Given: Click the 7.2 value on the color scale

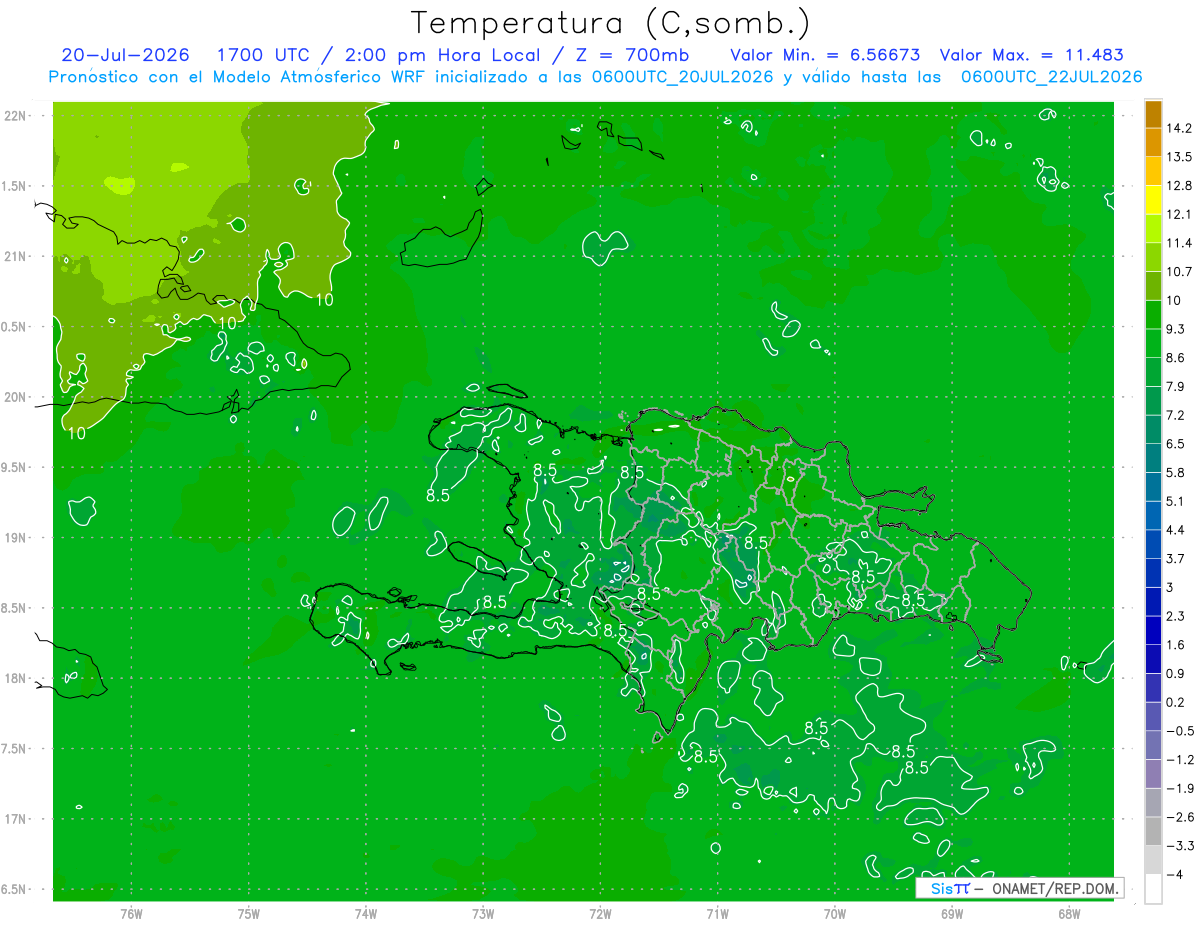Looking at the screenshot, I should (x=1176, y=415).
